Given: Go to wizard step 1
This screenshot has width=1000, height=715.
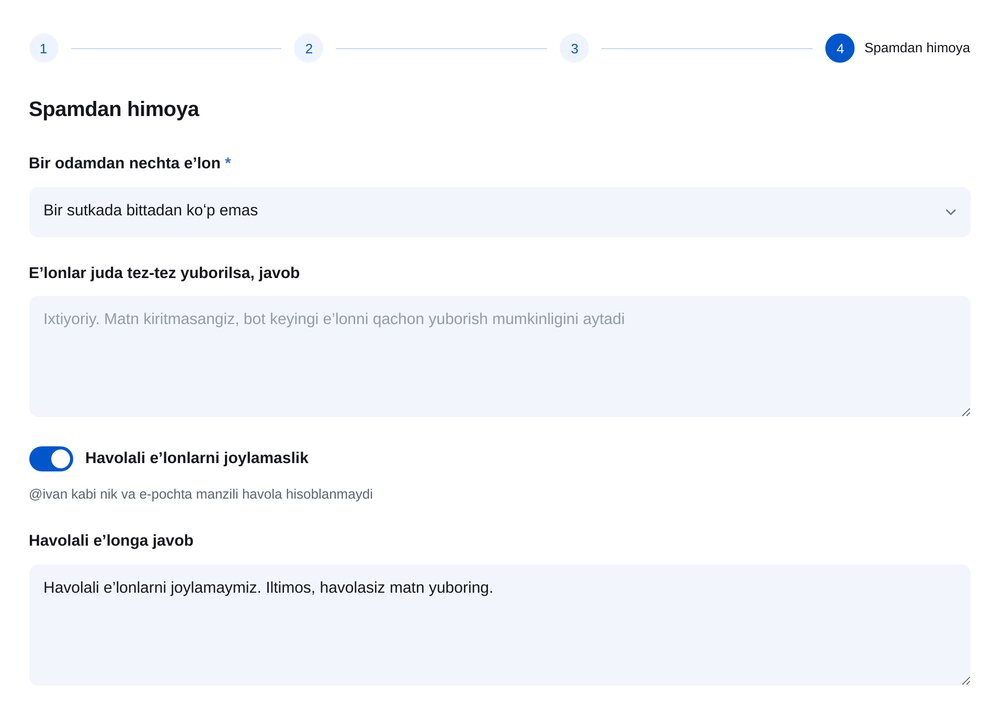Looking at the screenshot, I should (43, 48).
